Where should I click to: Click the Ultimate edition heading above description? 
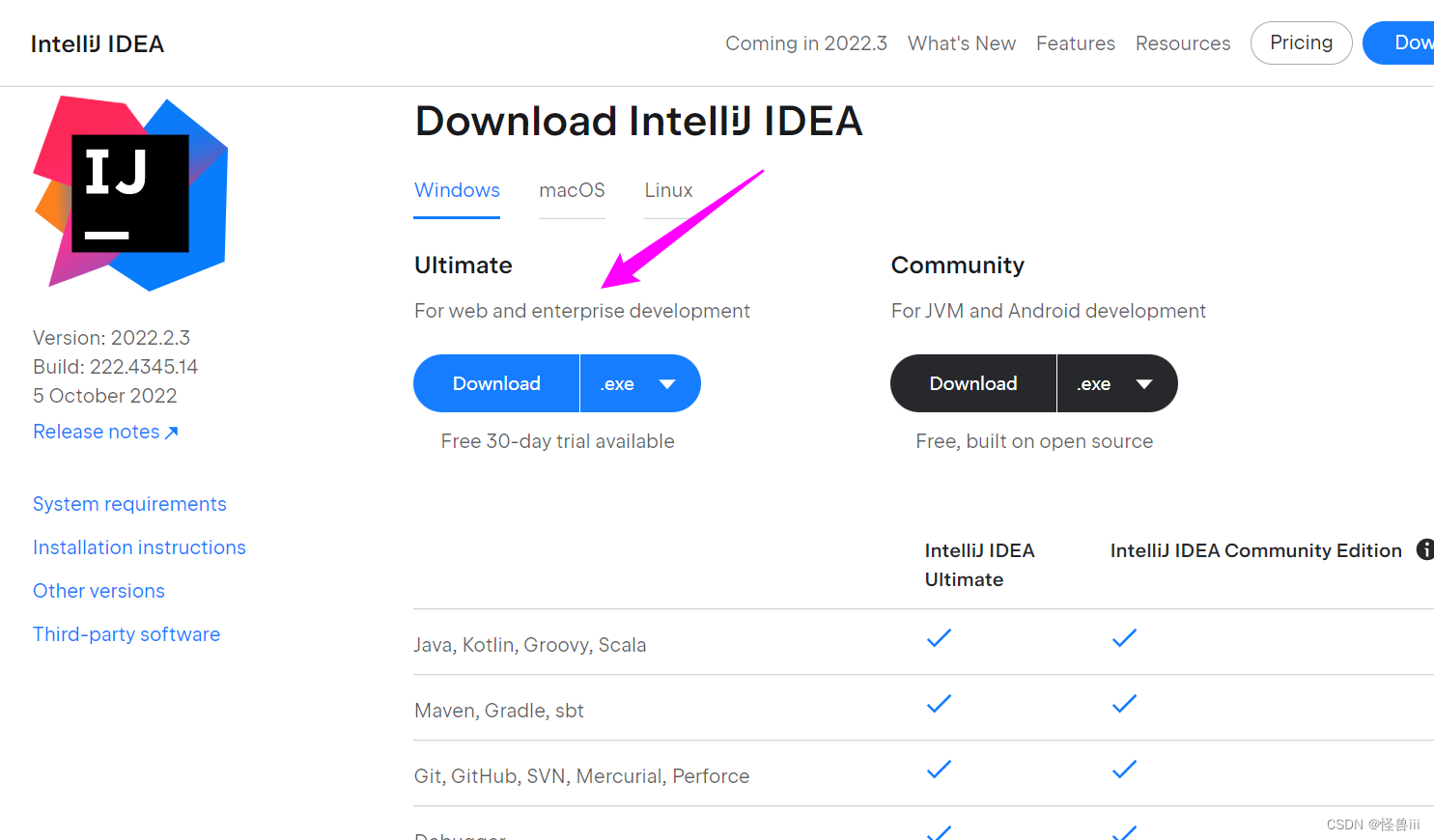pyautogui.click(x=464, y=266)
